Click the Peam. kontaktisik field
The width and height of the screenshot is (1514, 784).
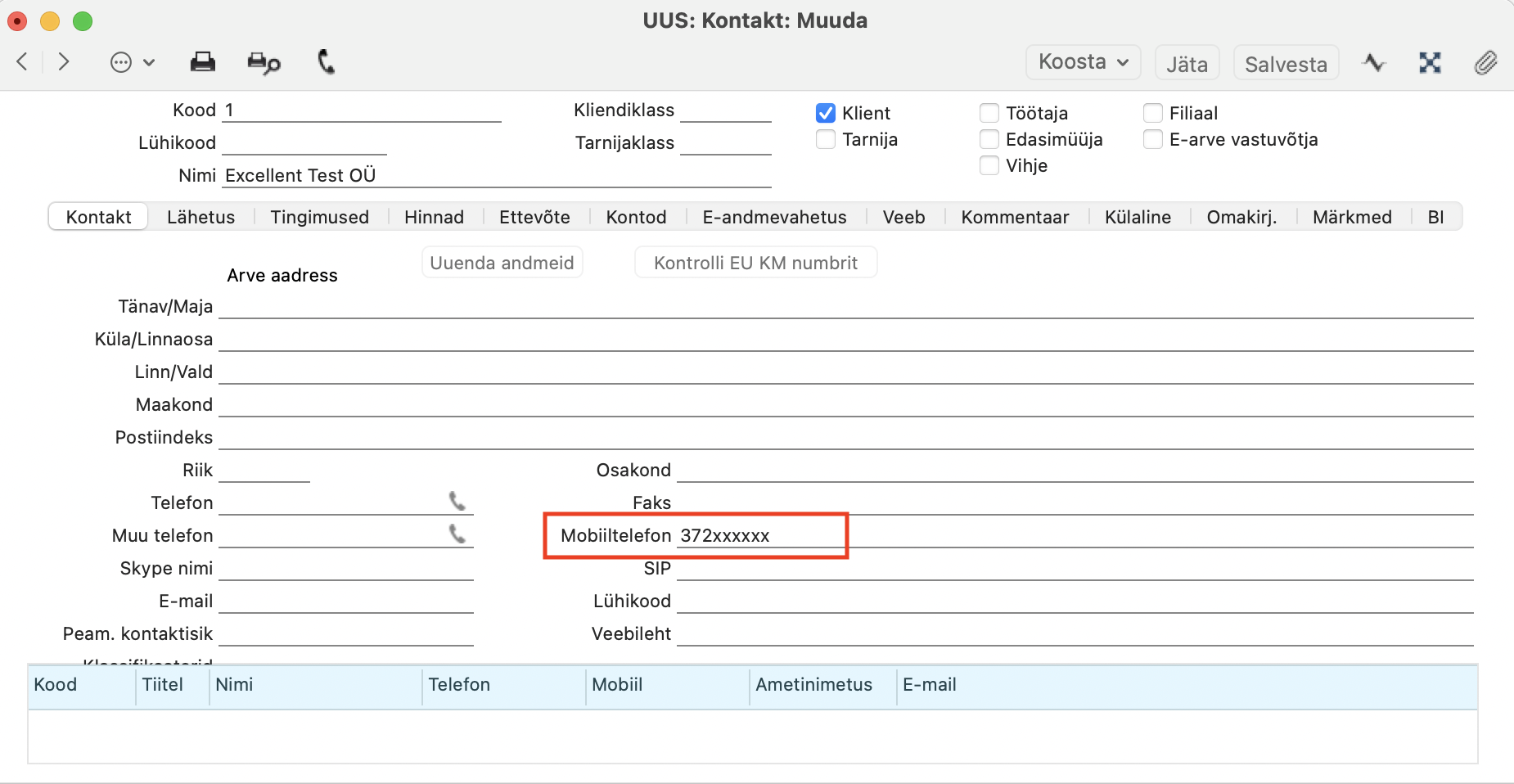click(x=345, y=633)
